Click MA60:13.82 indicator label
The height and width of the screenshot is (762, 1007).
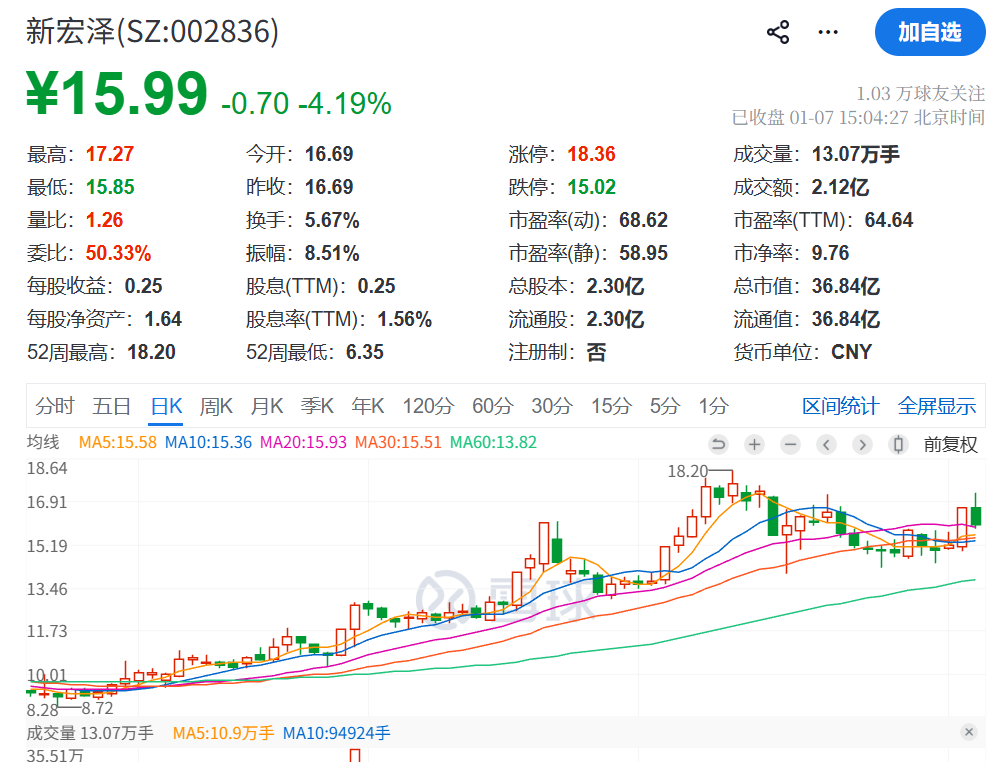[493, 442]
